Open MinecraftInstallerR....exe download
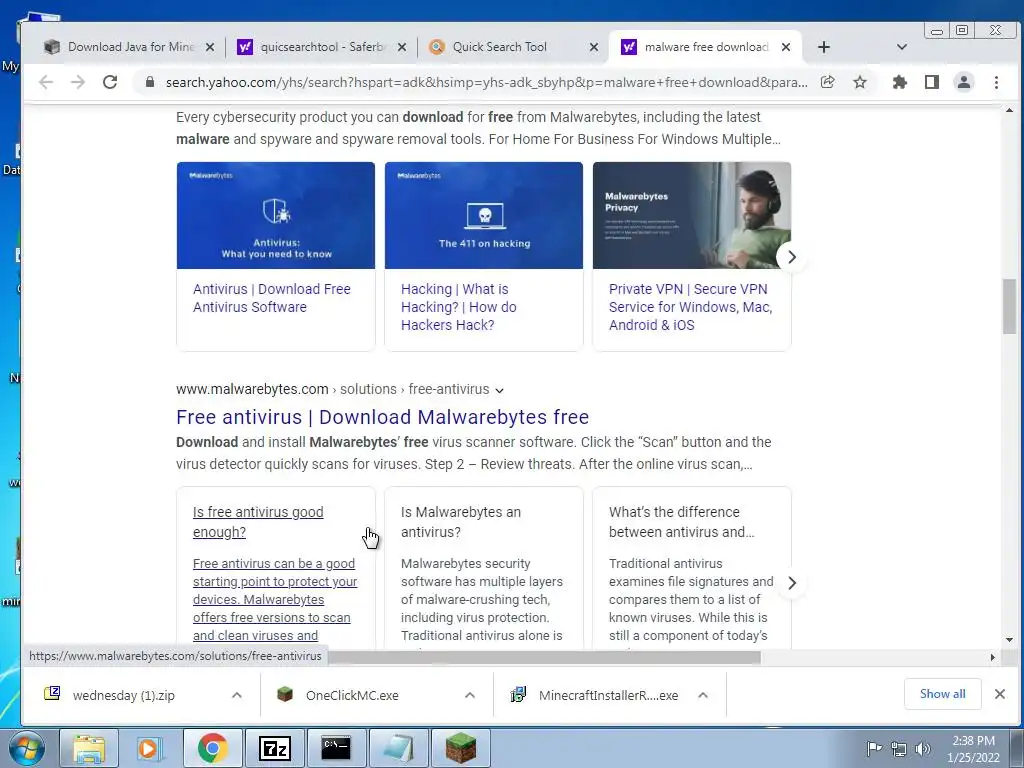 tap(607, 696)
